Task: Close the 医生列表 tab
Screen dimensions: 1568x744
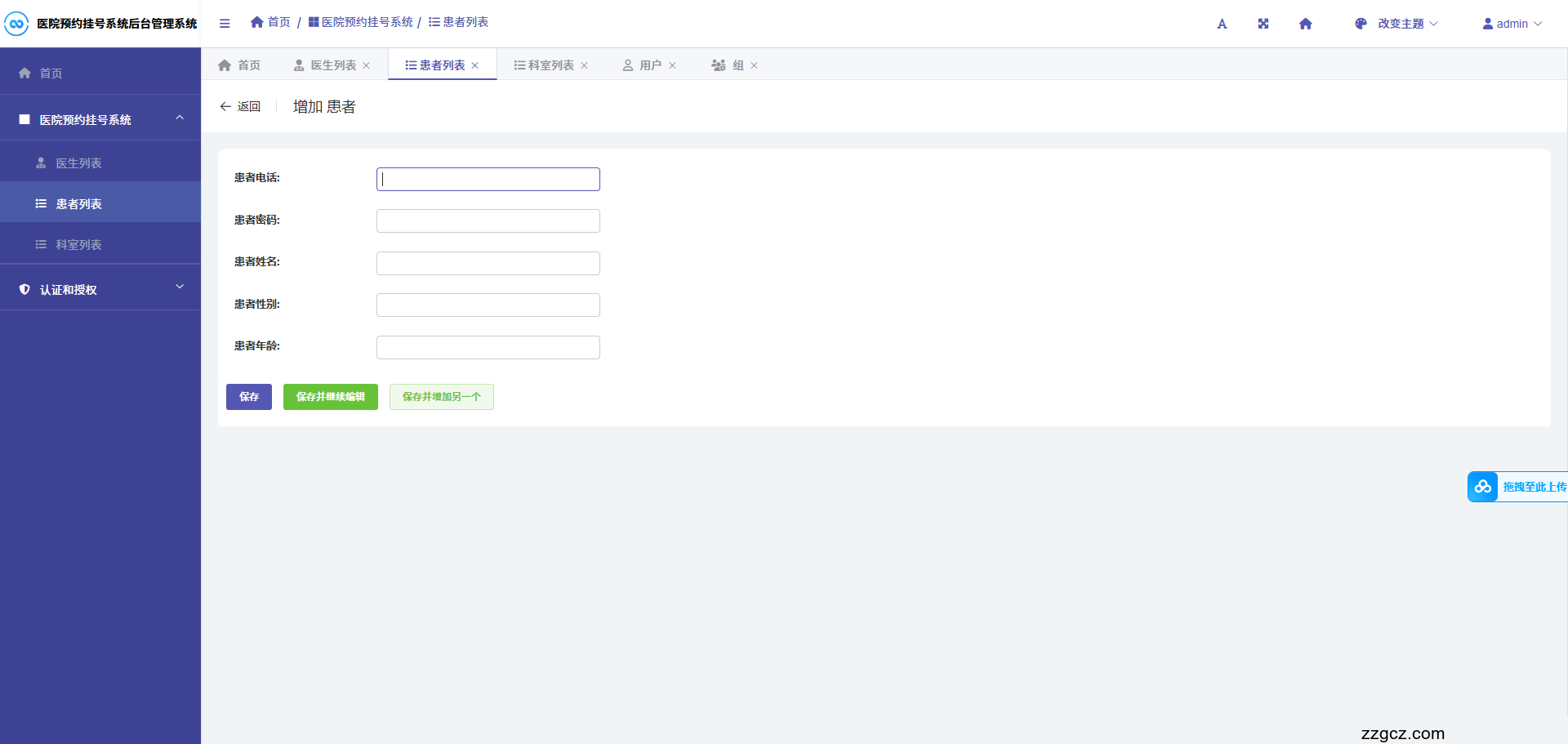Action: 367,65
